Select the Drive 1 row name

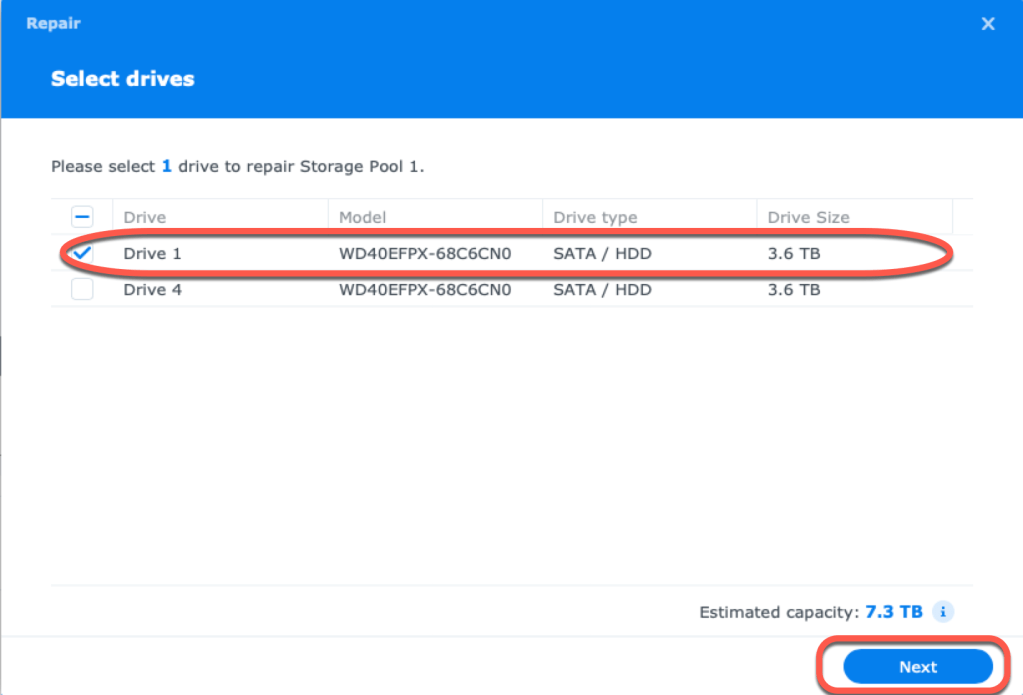tap(152, 254)
